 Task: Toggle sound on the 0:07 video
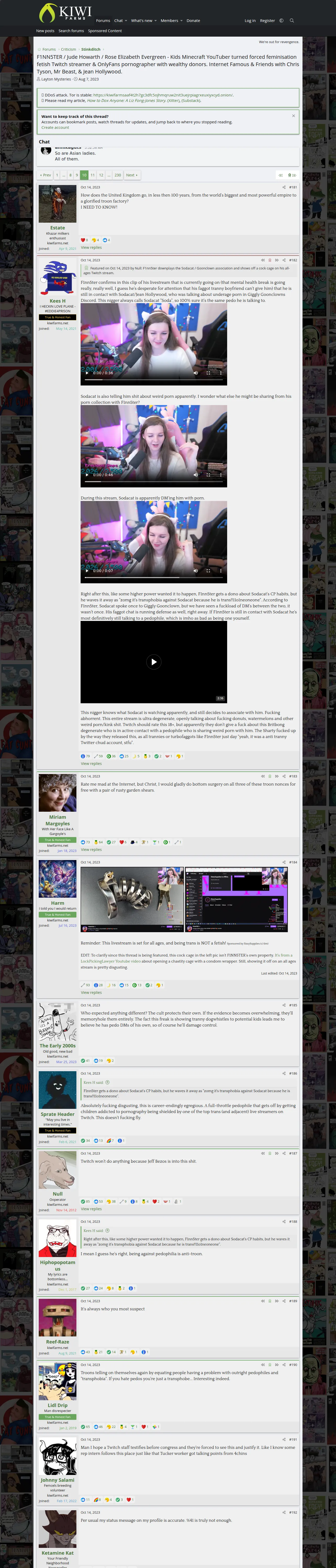[196, 571]
